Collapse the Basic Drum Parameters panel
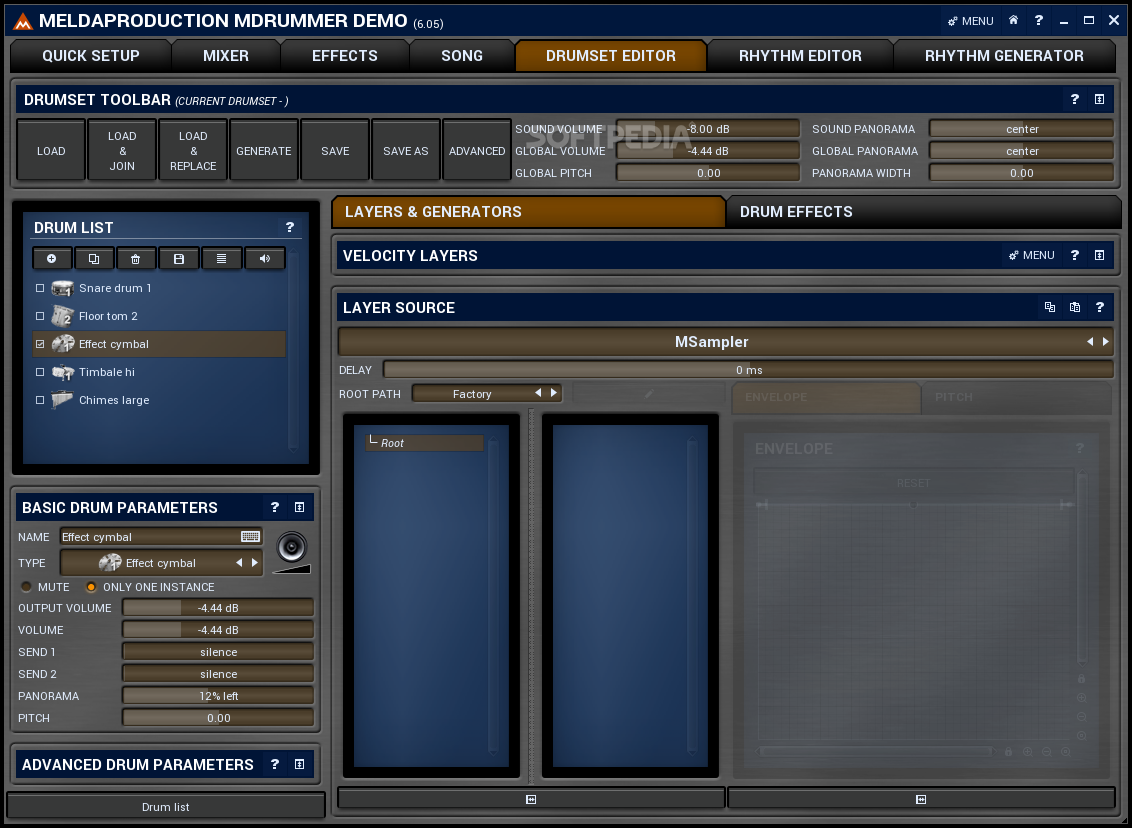The image size is (1132, 828). (x=300, y=507)
